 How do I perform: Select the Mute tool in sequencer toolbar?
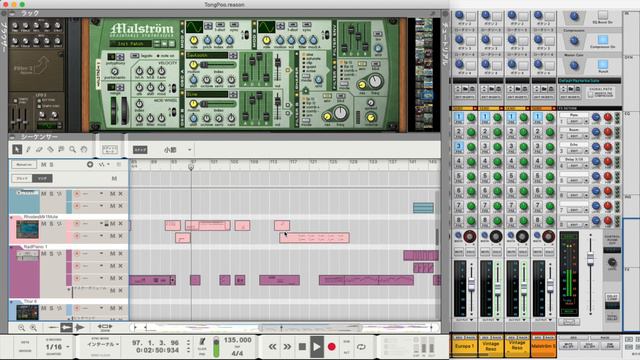click(61, 149)
